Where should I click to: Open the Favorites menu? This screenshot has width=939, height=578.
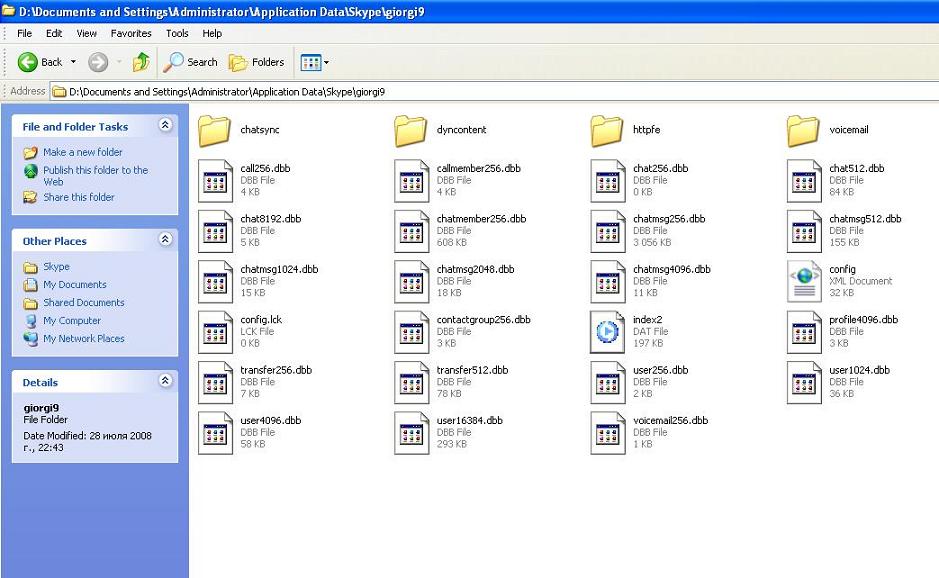tap(131, 33)
